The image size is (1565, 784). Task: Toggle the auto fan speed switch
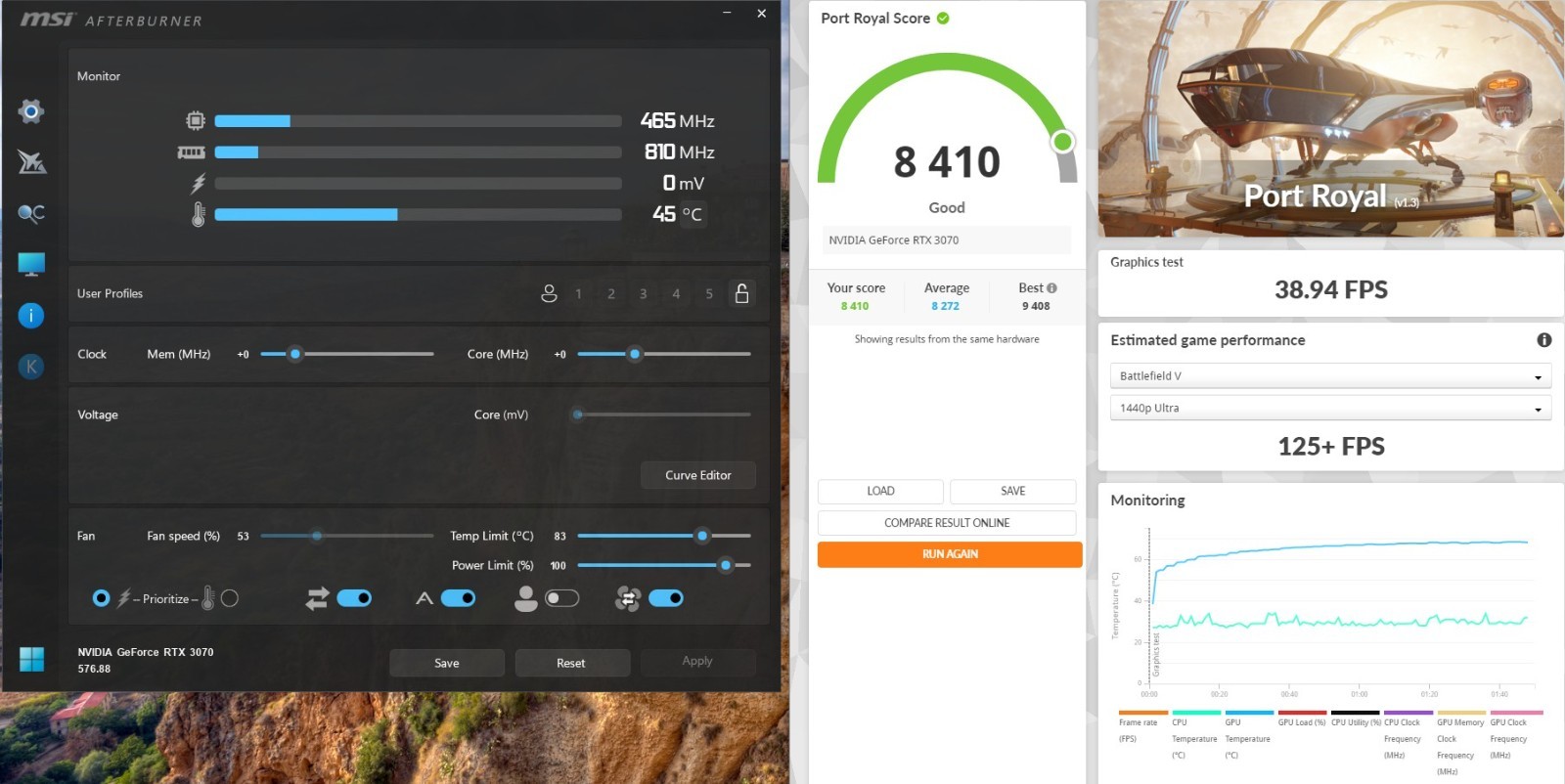point(458,598)
